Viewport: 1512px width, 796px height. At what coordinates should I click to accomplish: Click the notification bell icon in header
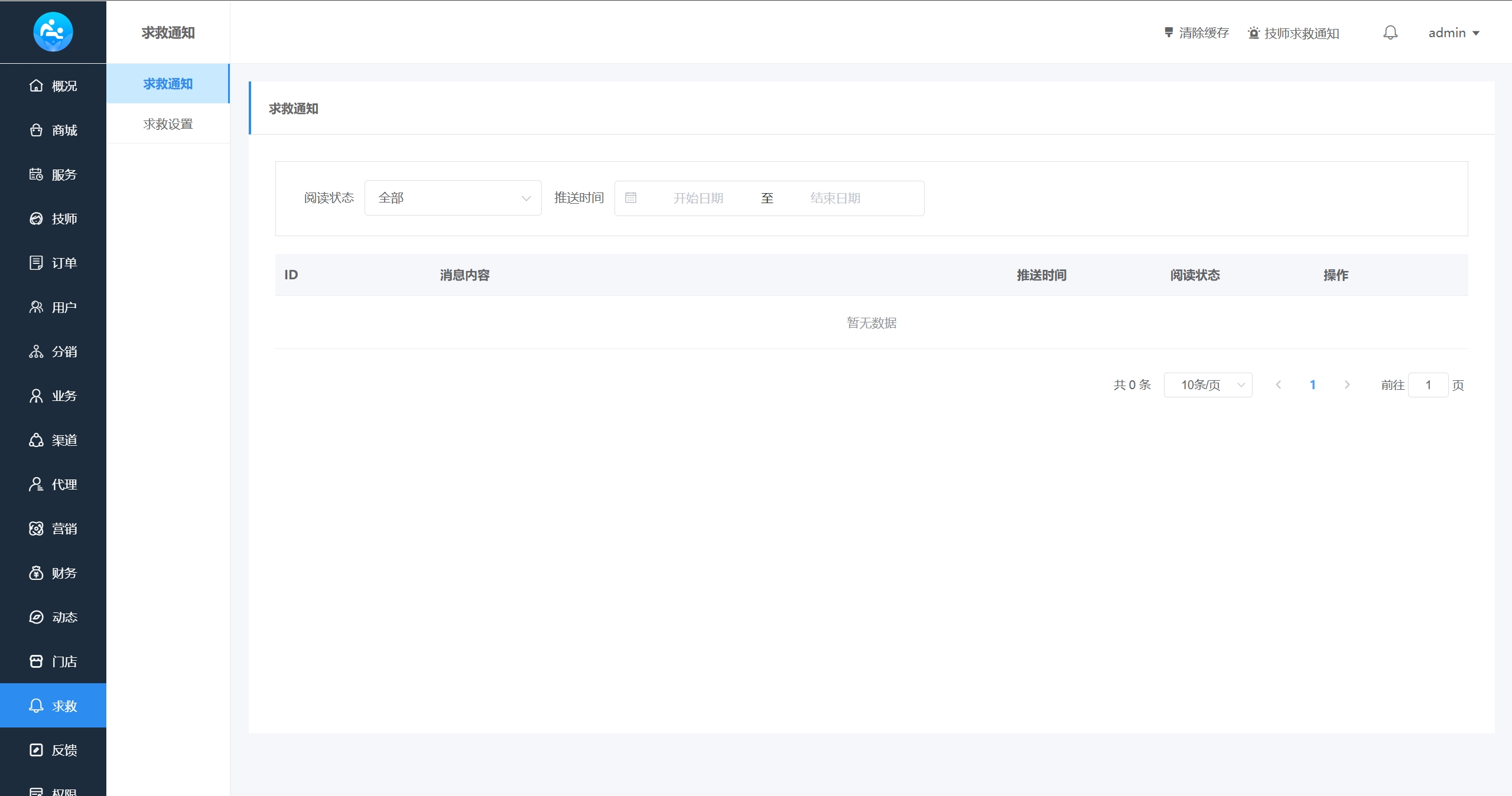coord(1390,32)
